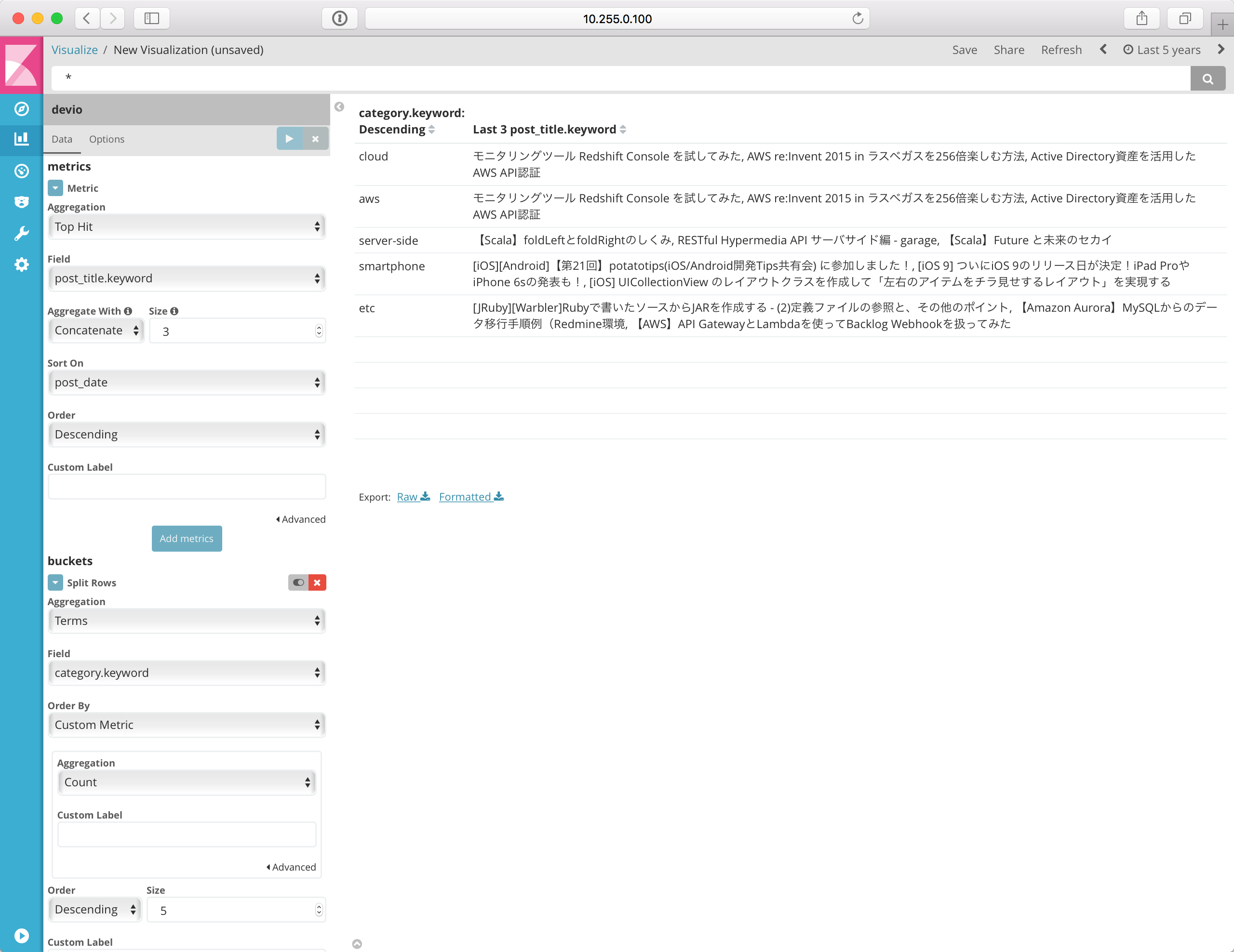Open the Top Hit aggregation dropdown
This screenshot has height=952, width=1234.
tap(187, 226)
